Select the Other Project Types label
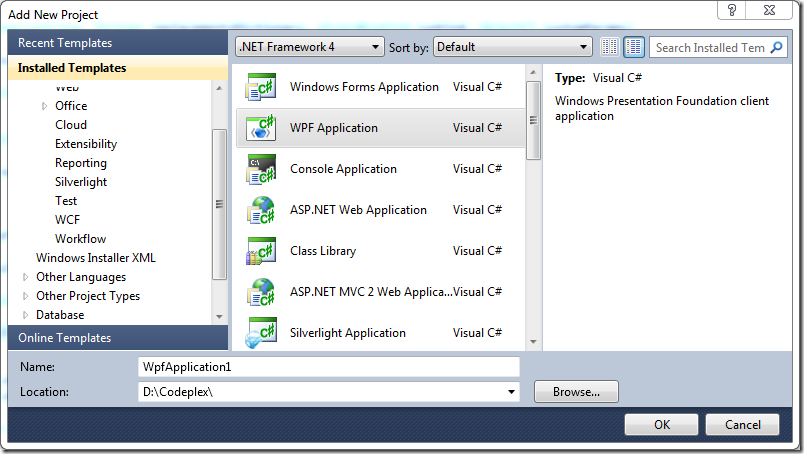Screen dimensions: 804x454 pyautogui.click(x=88, y=296)
